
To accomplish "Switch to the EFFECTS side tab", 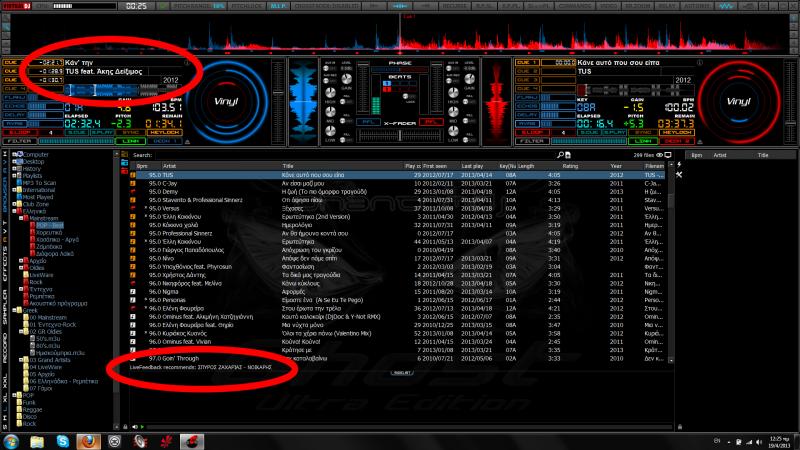I will pos(5,265).
